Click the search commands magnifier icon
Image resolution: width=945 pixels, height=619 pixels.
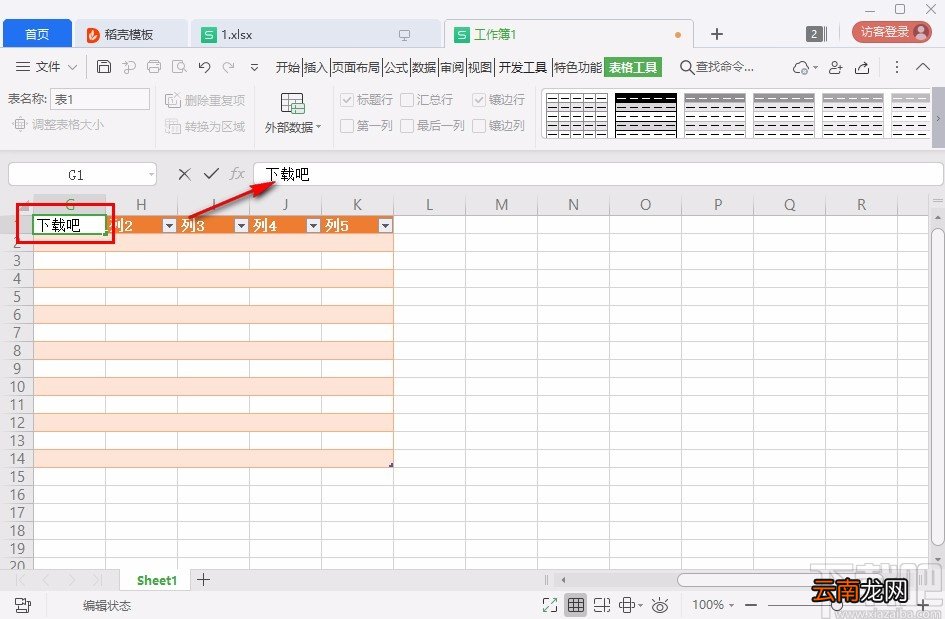[686, 67]
